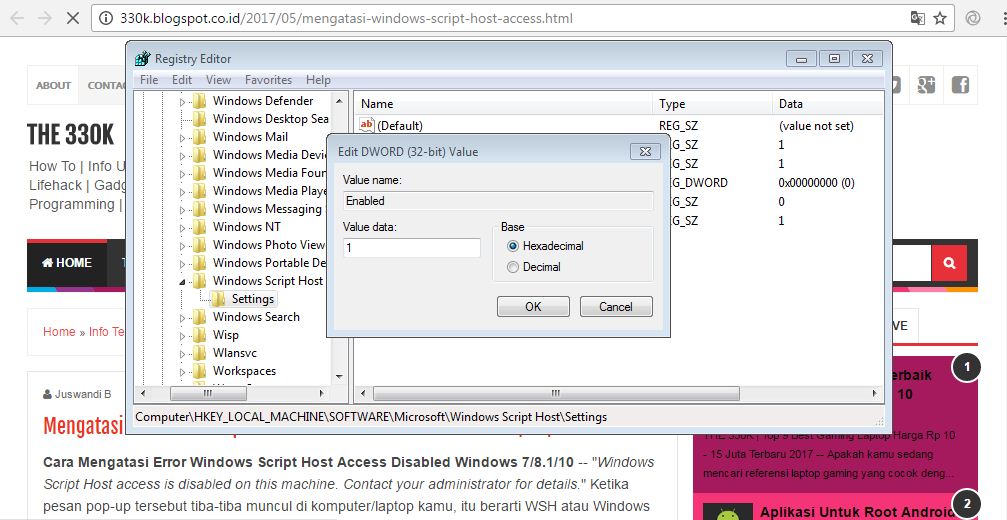Click the Workspaces folder icon

point(200,370)
